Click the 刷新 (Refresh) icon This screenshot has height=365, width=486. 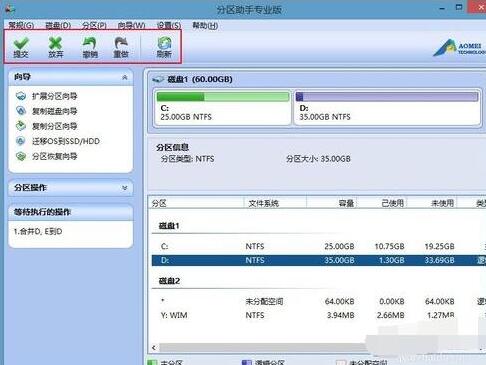point(164,43)
